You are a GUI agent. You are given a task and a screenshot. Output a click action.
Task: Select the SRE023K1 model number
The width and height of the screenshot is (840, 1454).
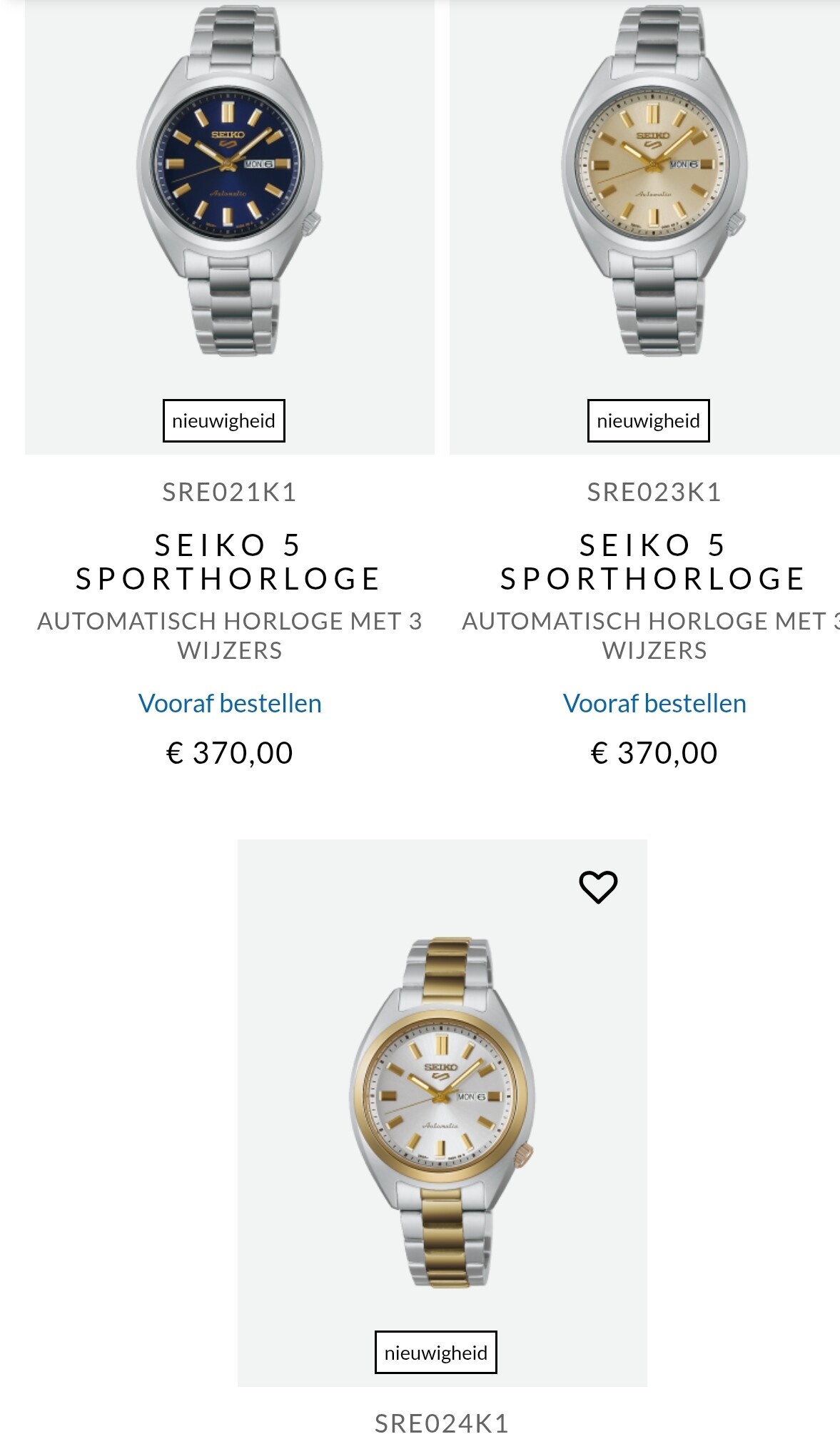click(x=654, y=493)
